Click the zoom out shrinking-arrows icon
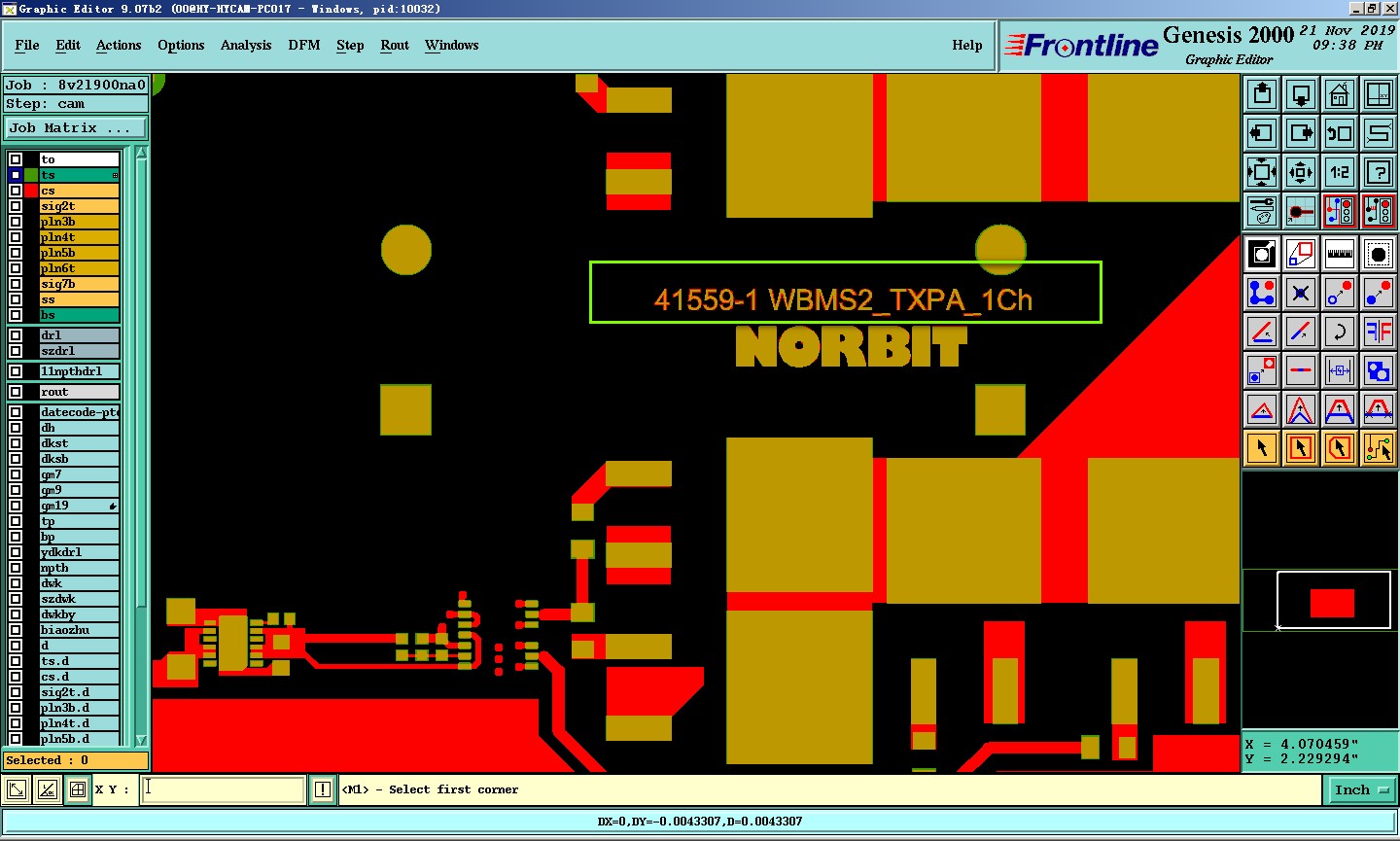 pos(1301,172)
